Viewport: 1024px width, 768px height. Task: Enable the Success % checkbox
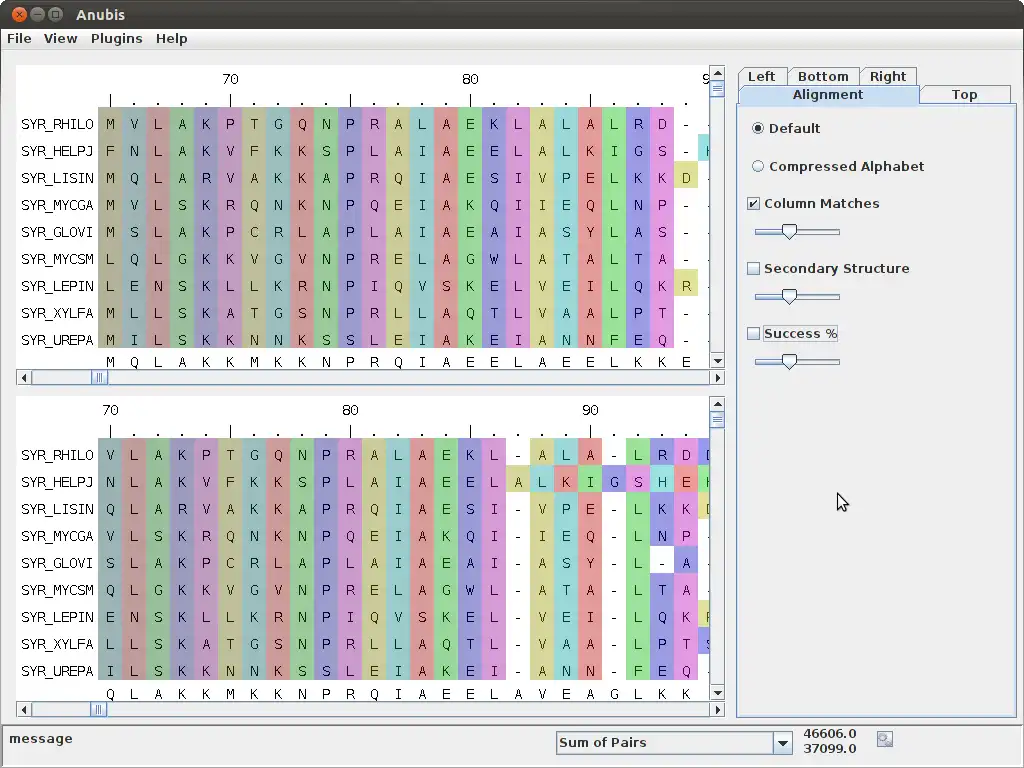(x=754, y=334)
